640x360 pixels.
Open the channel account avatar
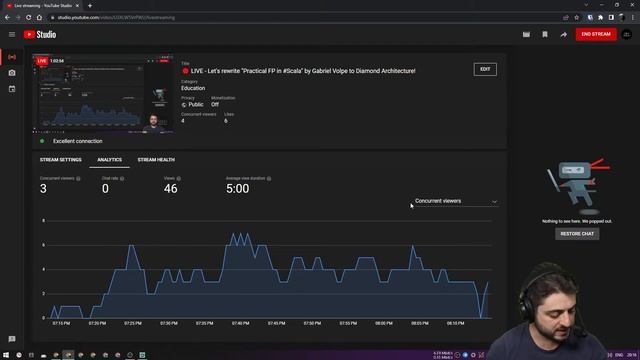tap(627, 35)
